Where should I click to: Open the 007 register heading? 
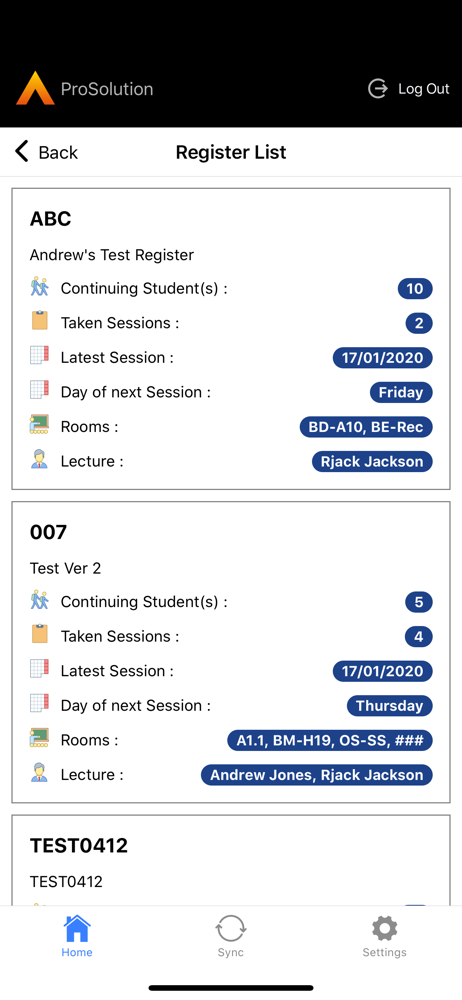[x=48, y=532]
